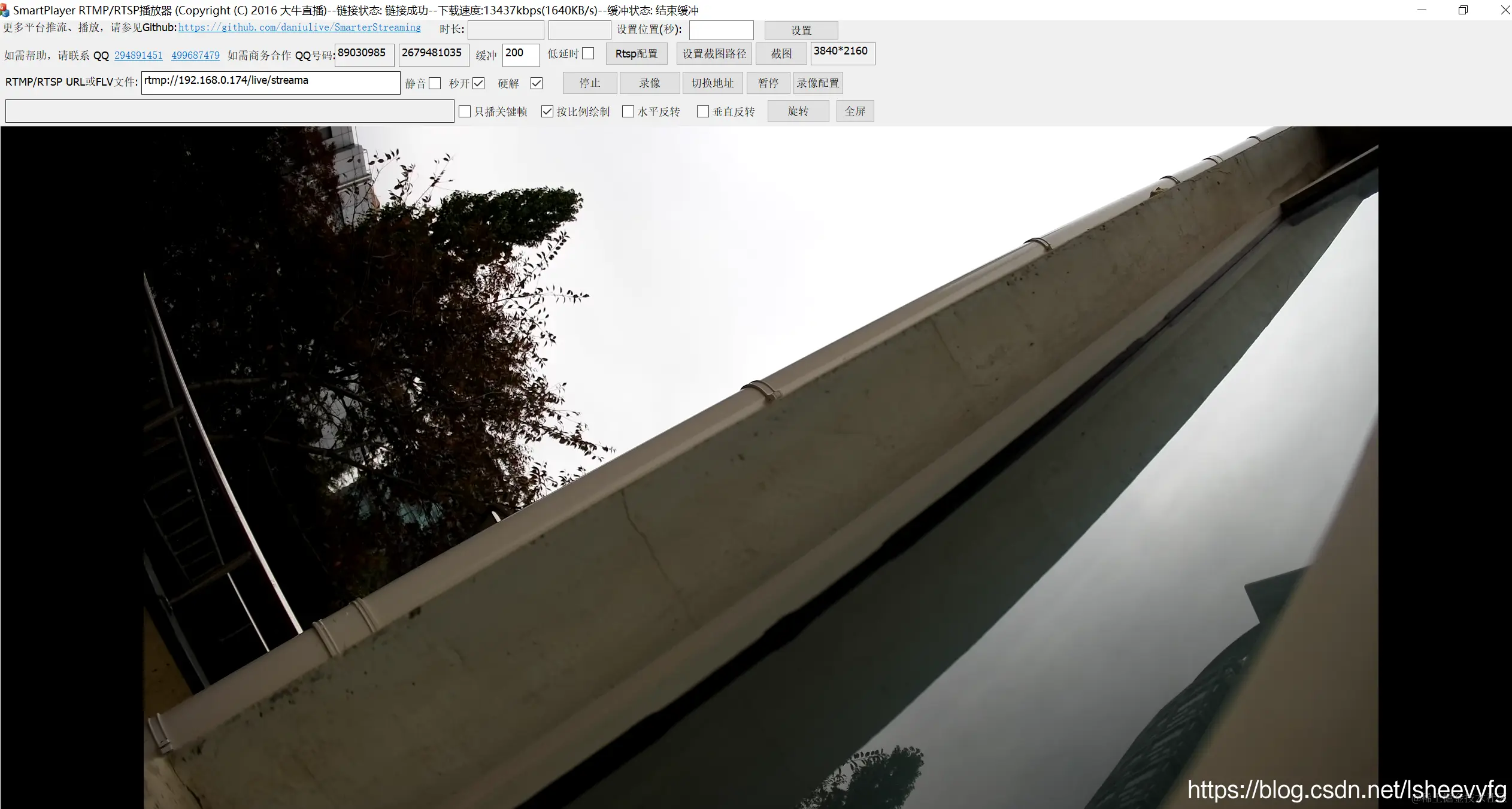Check the 只播关键帧 keyframes-only option
Screen dimensions: 1512x809
[x=465, y=112]
